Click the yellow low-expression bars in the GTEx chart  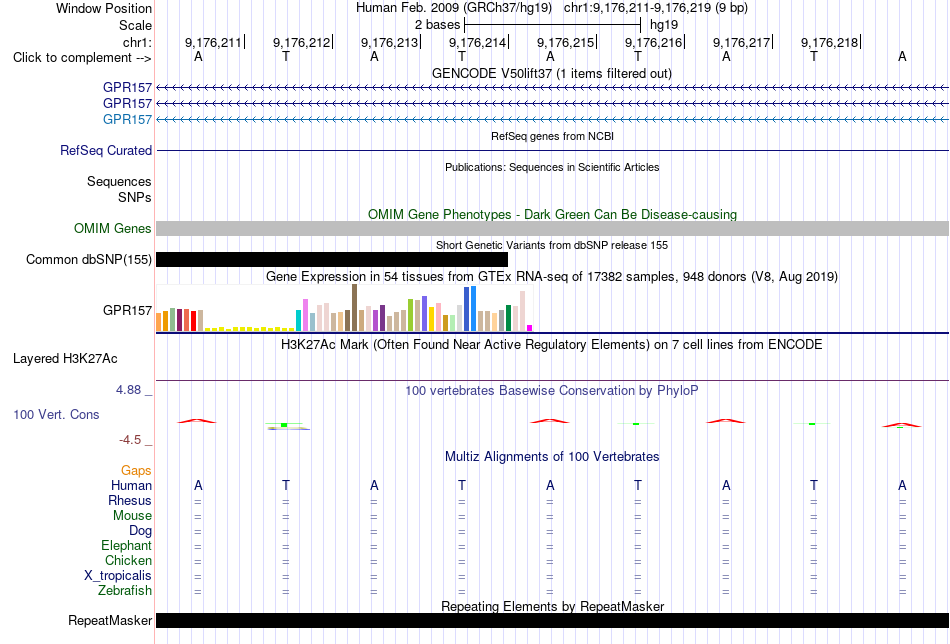click(x=250, y=329)
